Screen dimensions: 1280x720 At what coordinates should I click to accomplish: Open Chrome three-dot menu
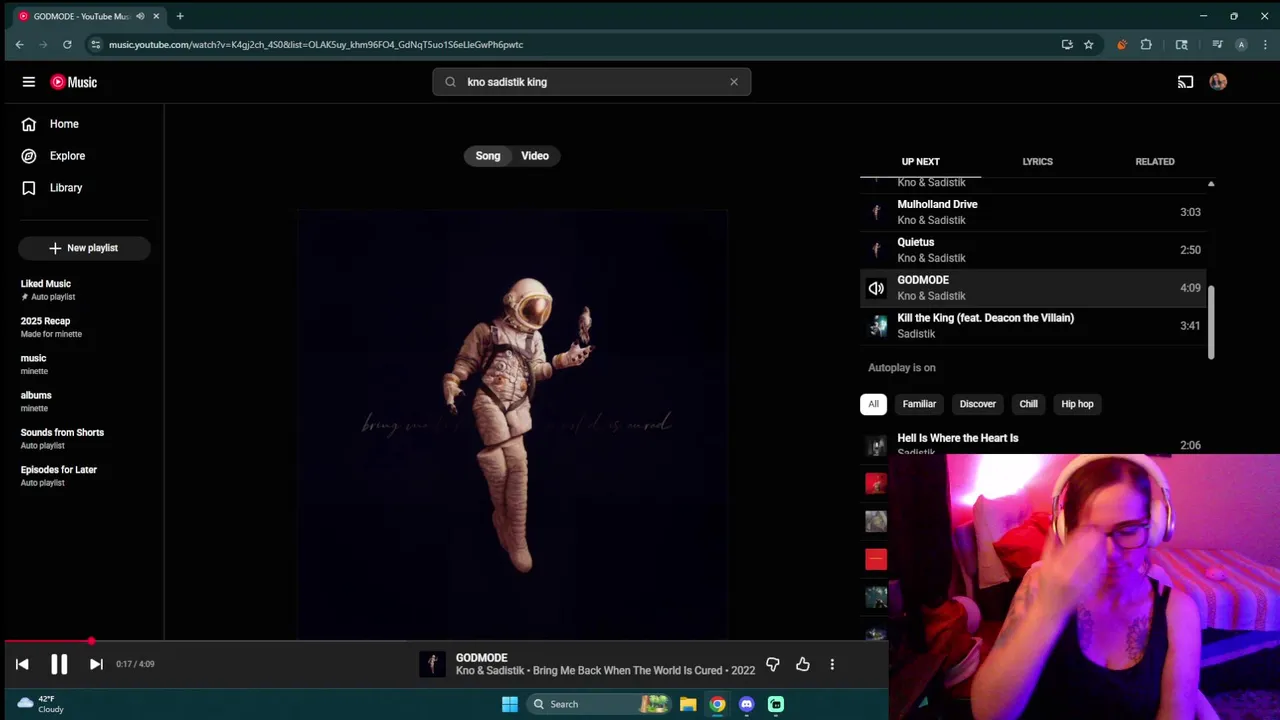coord(1265,44)
